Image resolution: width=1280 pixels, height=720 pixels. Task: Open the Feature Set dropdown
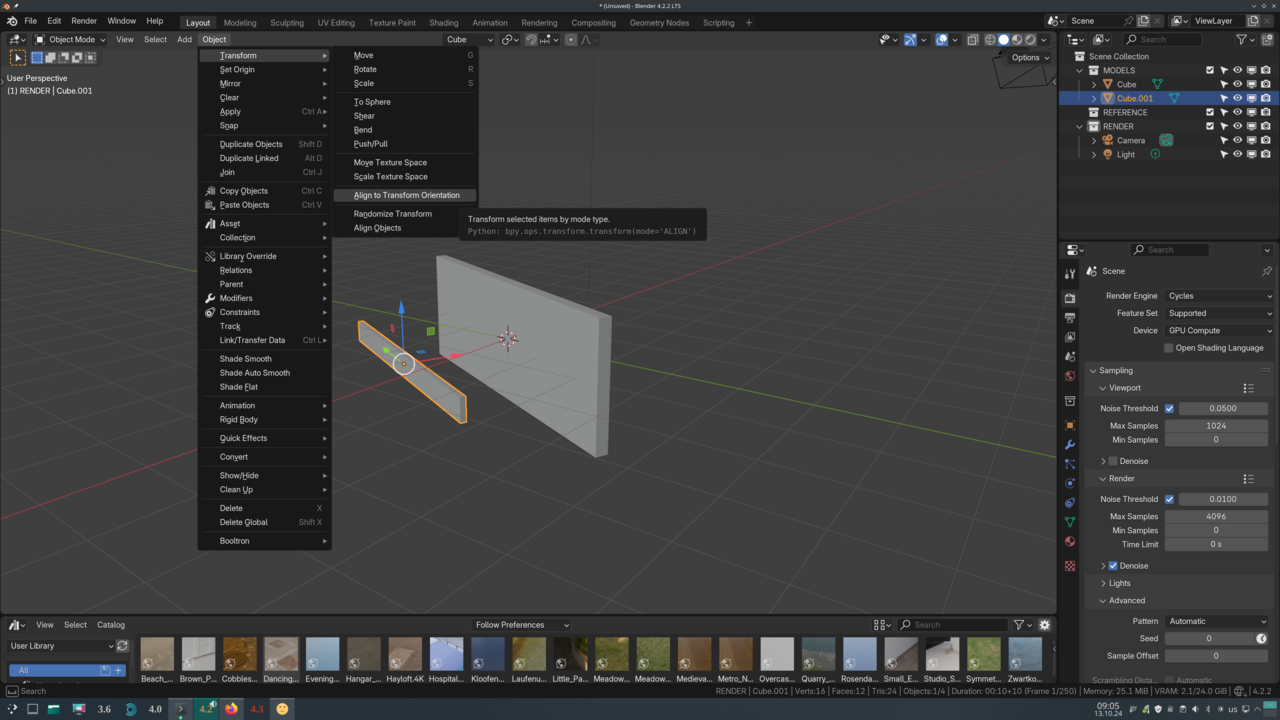(x=1220, y=313)
